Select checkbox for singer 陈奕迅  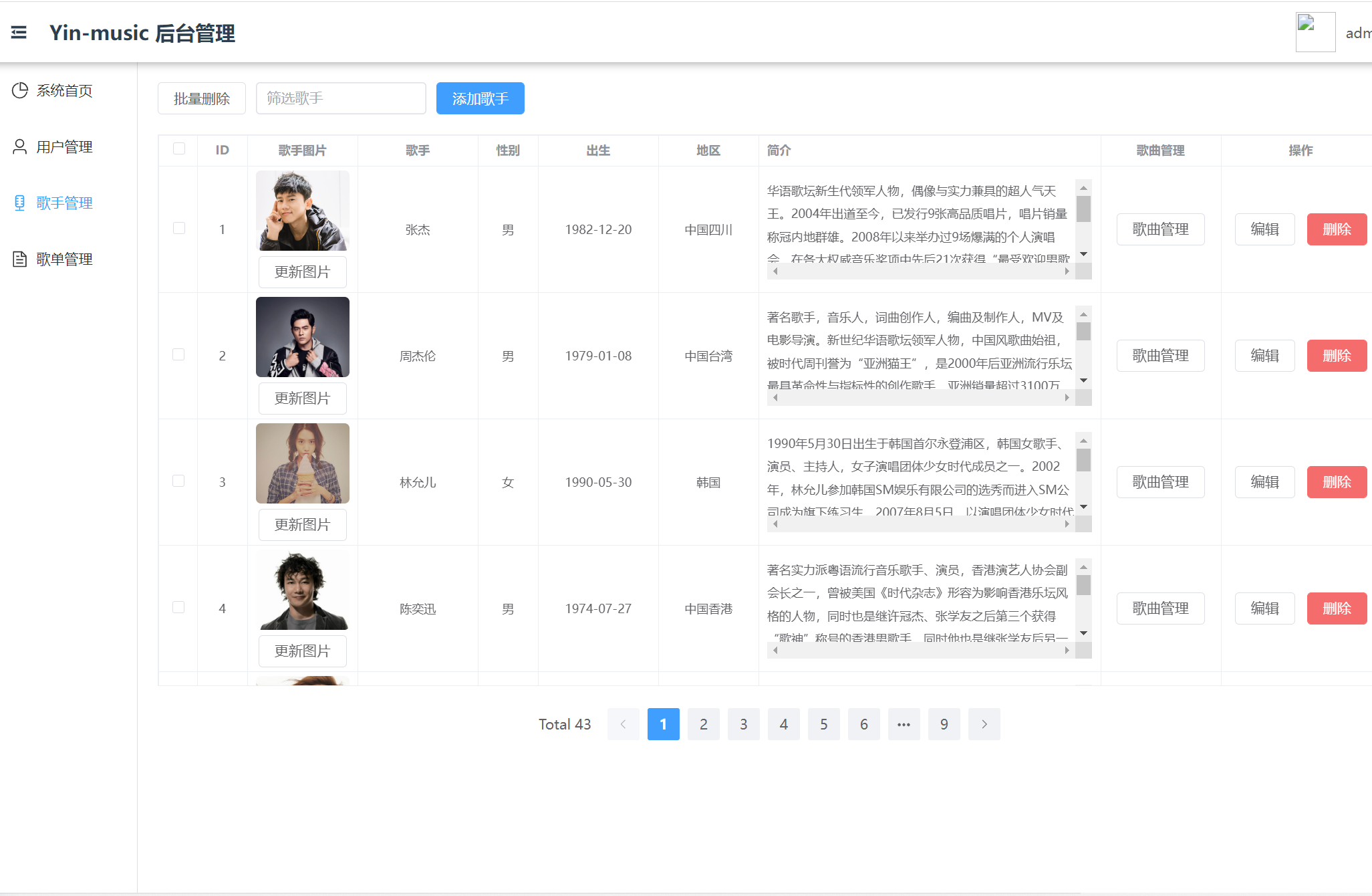tap(178, 607)
